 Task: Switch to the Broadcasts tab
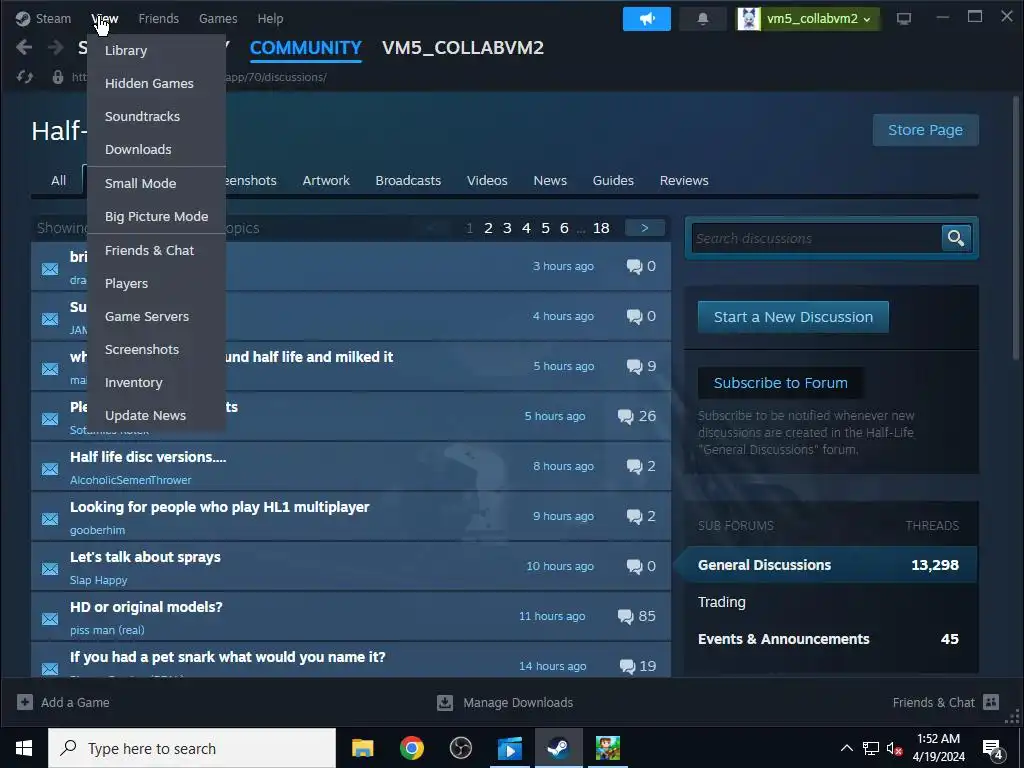(x=408, y=181)
